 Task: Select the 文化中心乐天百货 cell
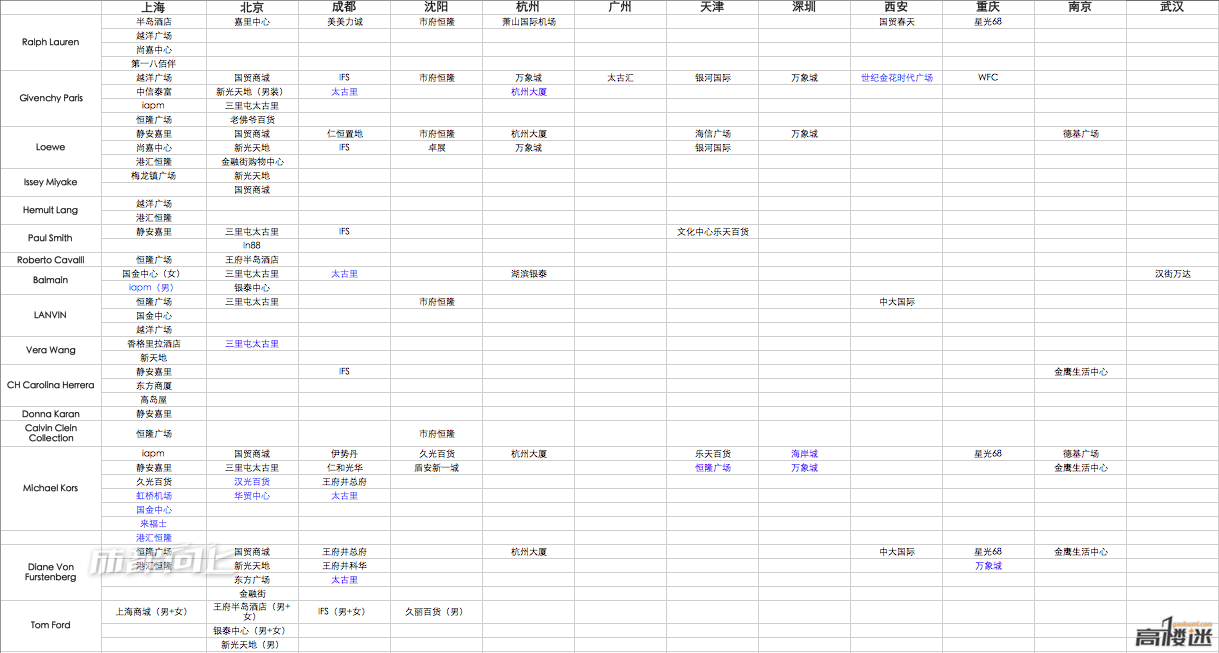tap(713, 231)
